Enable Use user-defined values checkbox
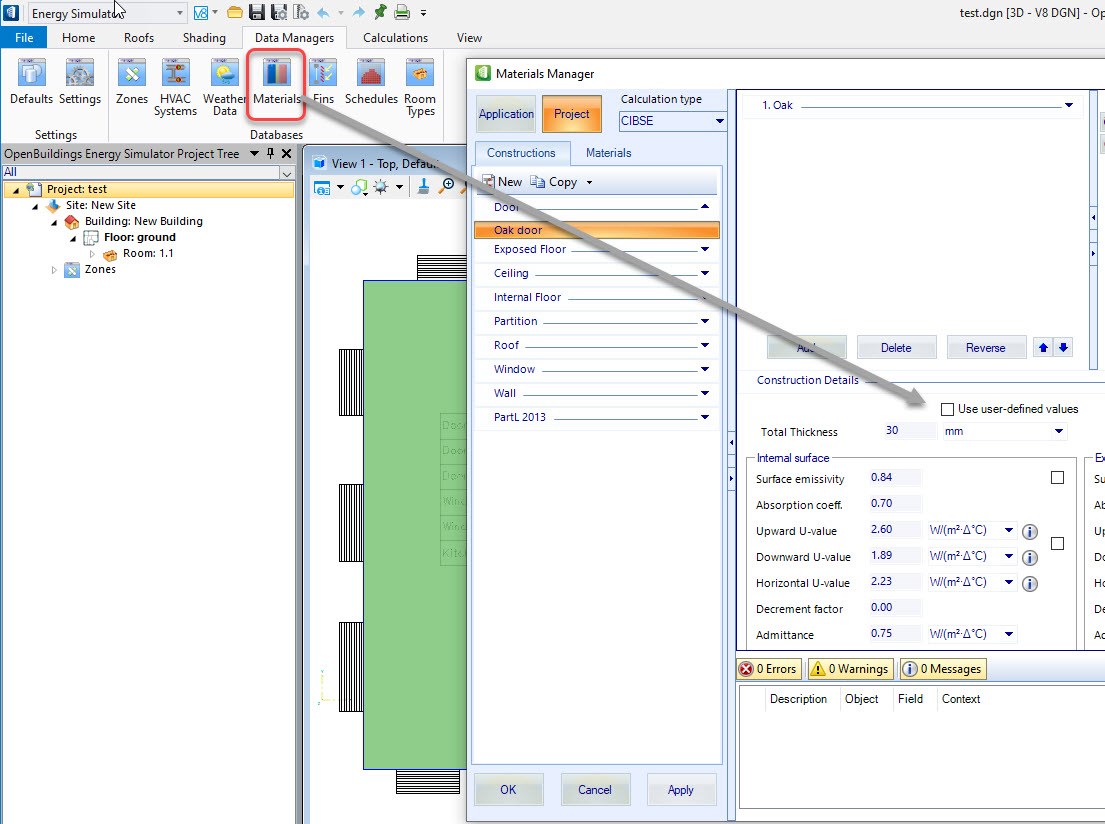The image size is (1105, 824). coord(947,409)
